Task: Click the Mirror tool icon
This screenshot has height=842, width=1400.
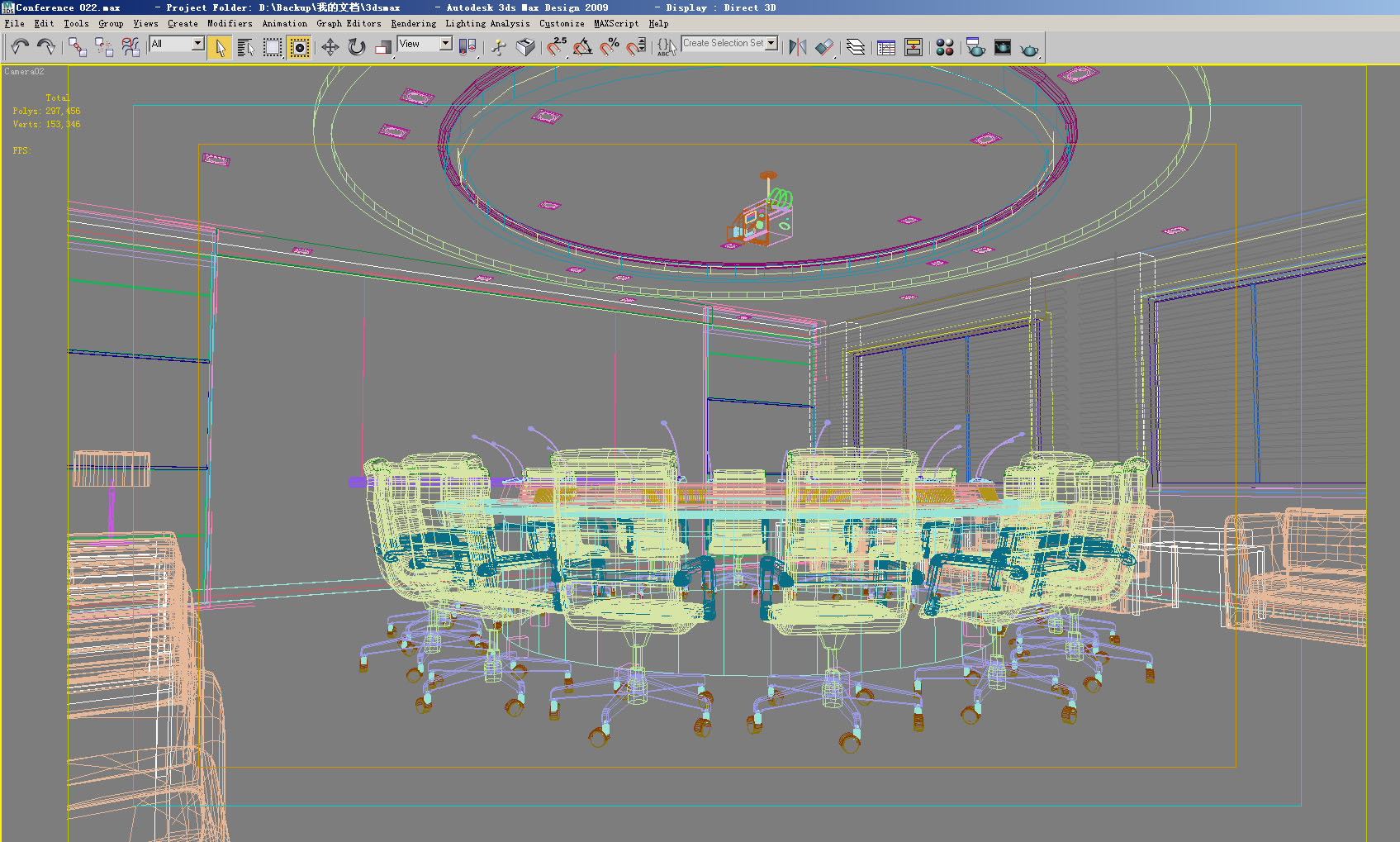Action: [798, 47]
